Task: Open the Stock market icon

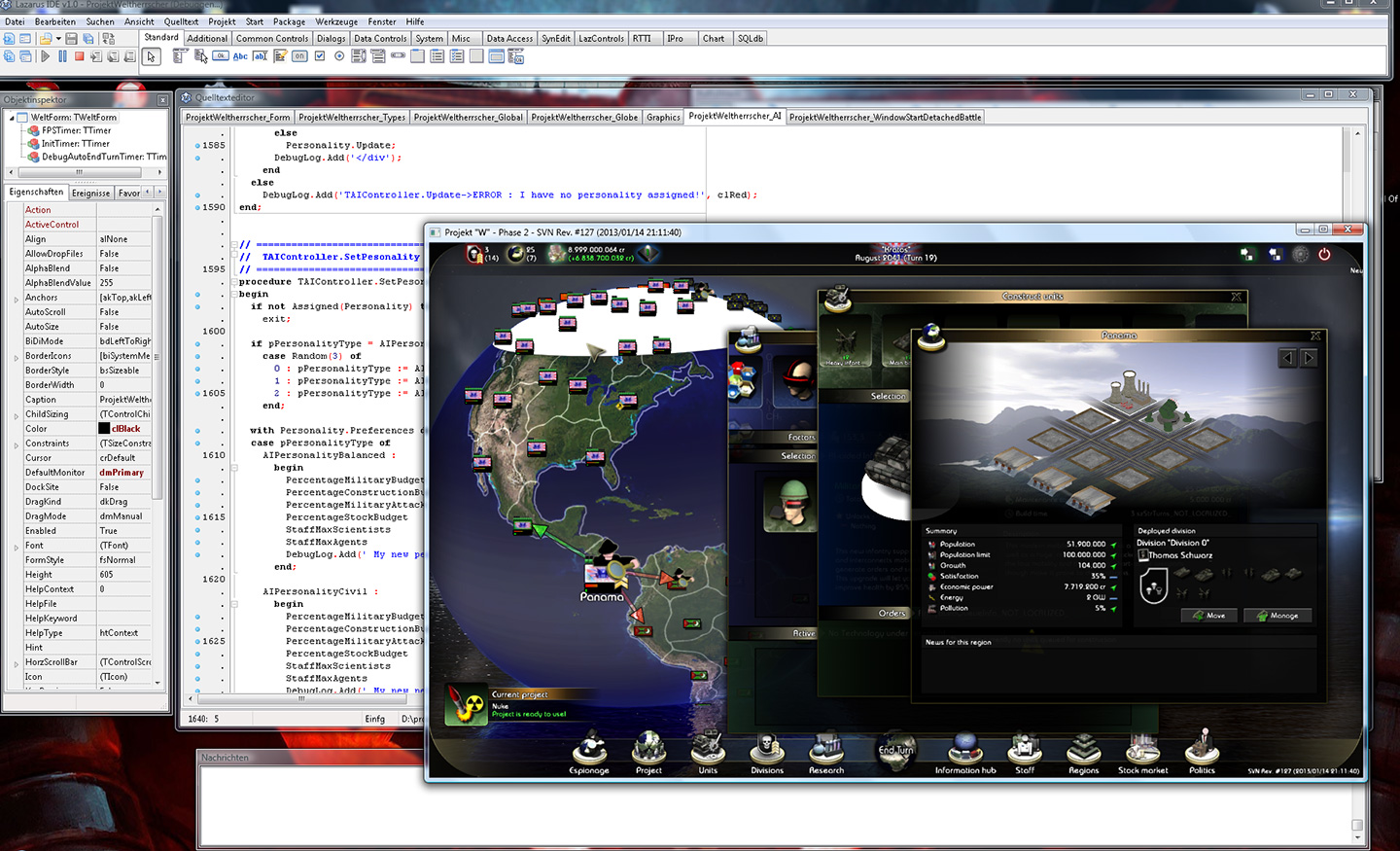Action: [x=1143, y=751]
